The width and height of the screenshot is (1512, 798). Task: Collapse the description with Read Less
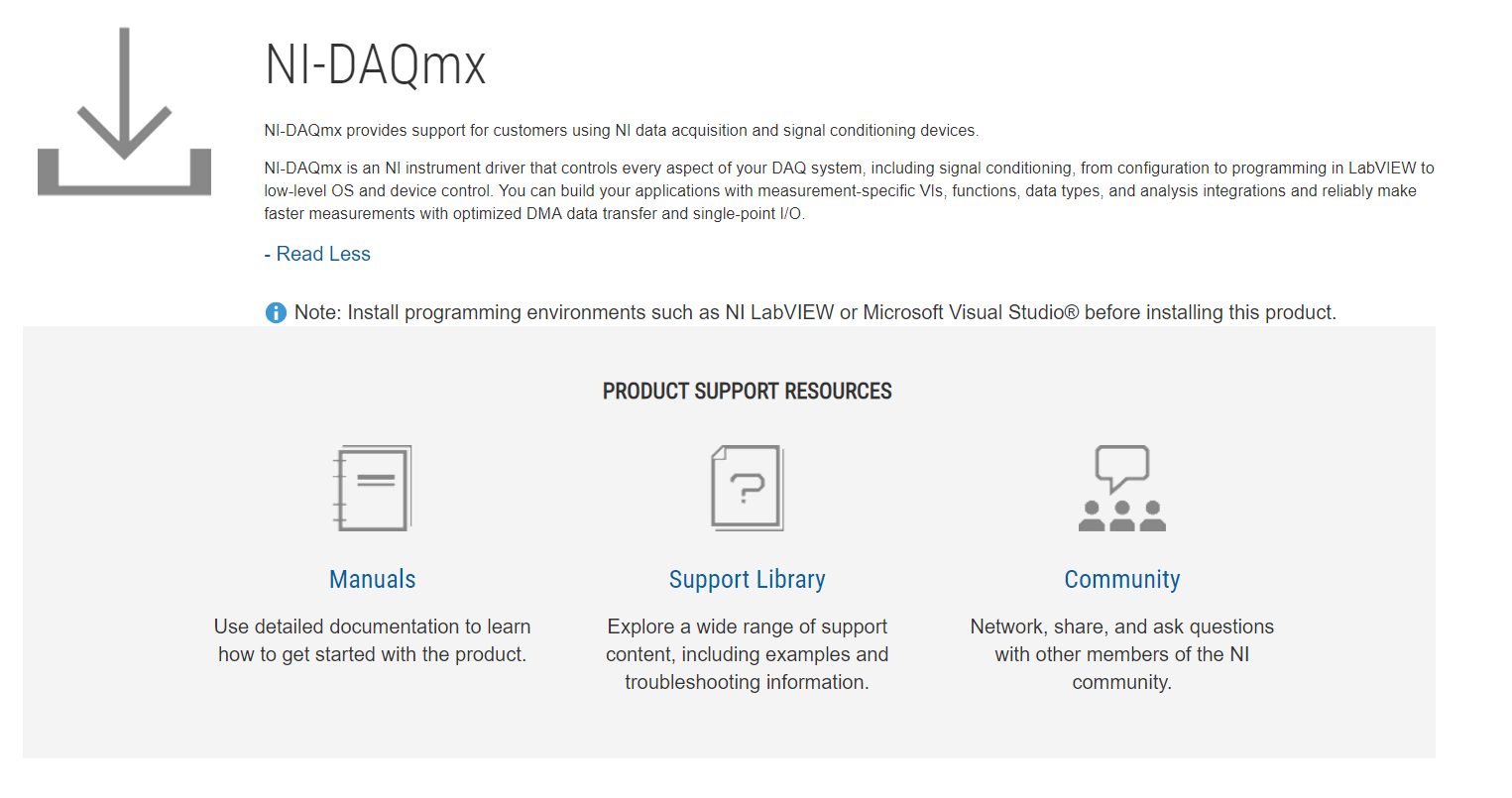pos(317,254)
